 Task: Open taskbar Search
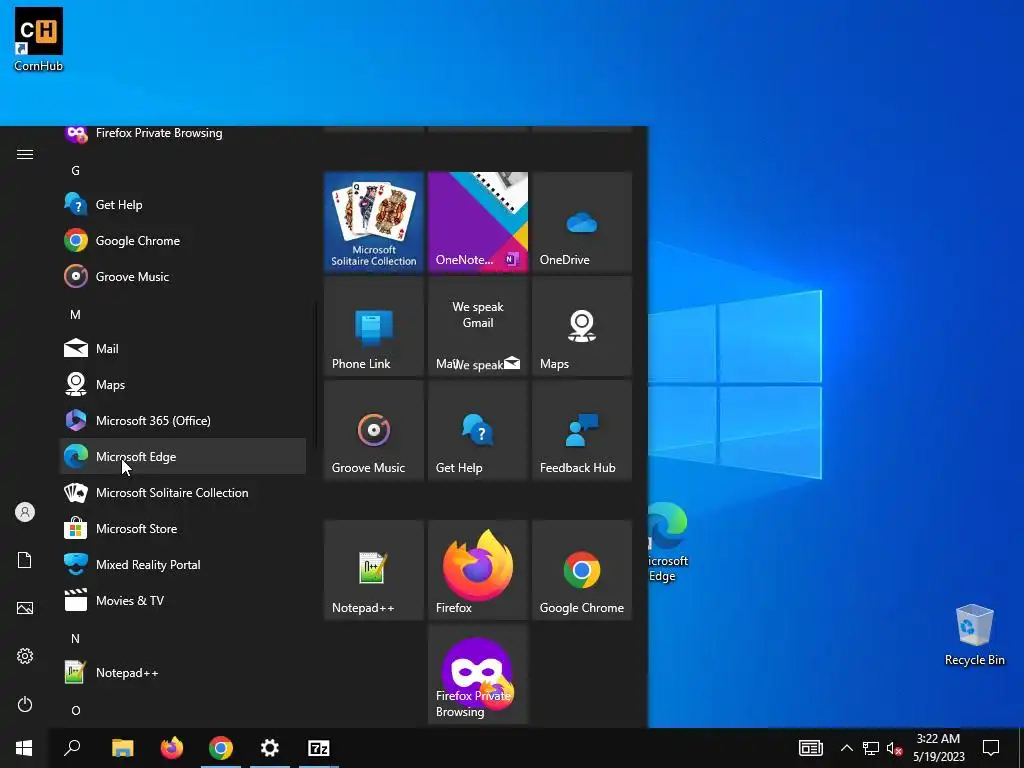(x=72, y=748)
